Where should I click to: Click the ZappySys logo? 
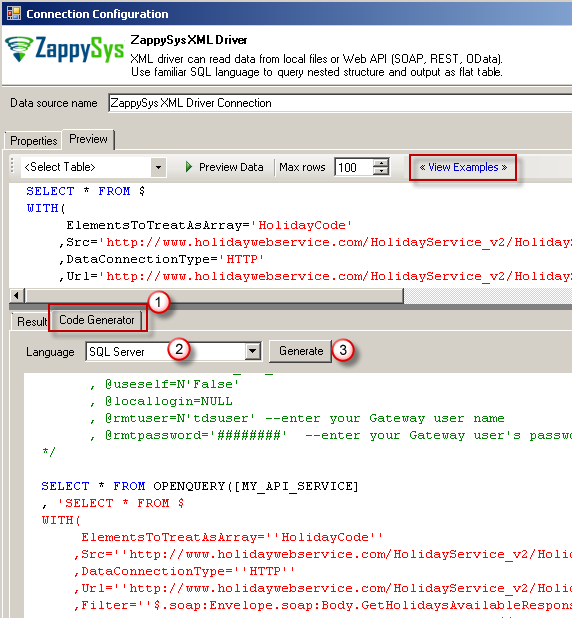65,49
